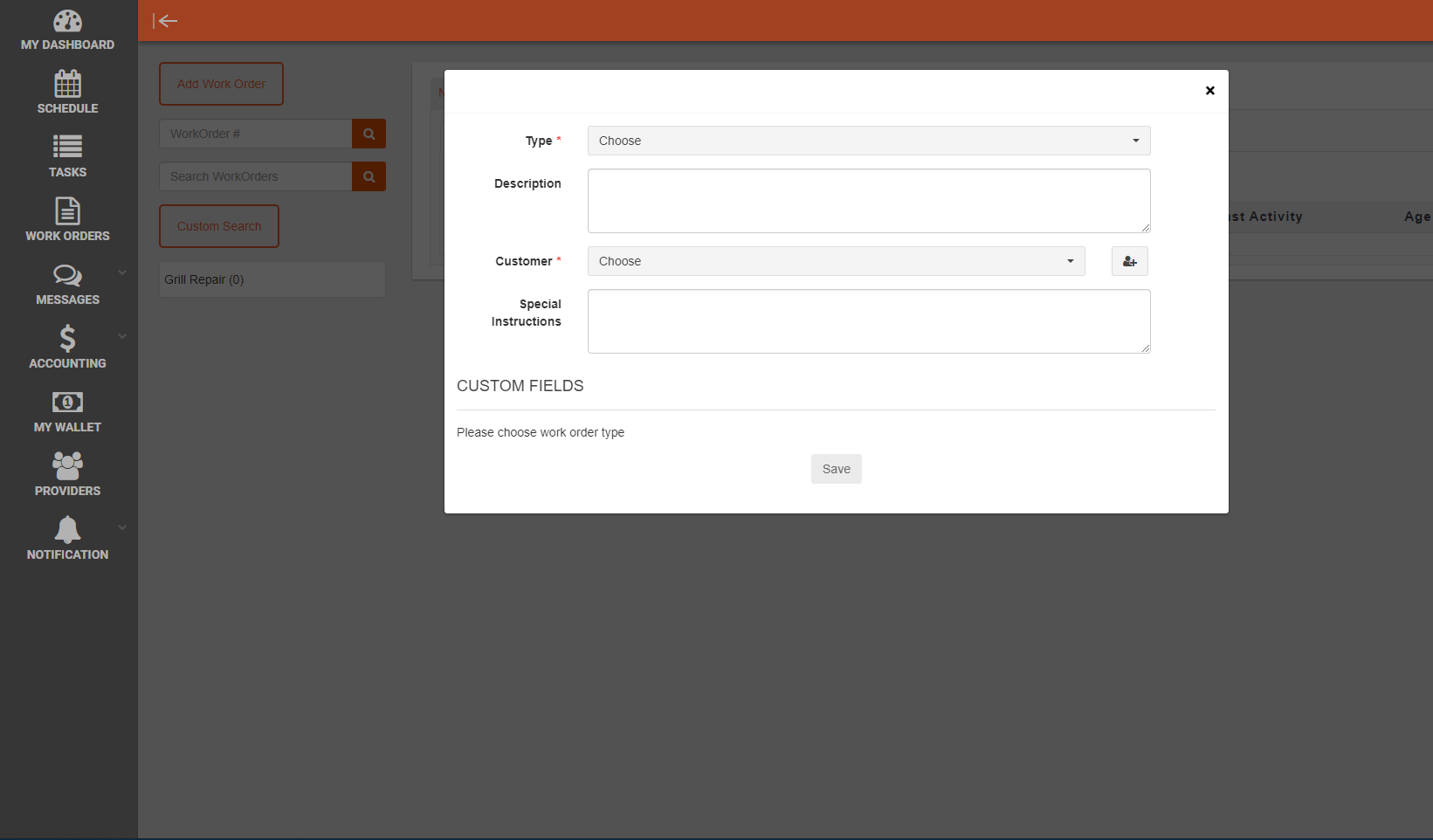
Task: Open the Type dropdown
Action: tap(868, 141)
